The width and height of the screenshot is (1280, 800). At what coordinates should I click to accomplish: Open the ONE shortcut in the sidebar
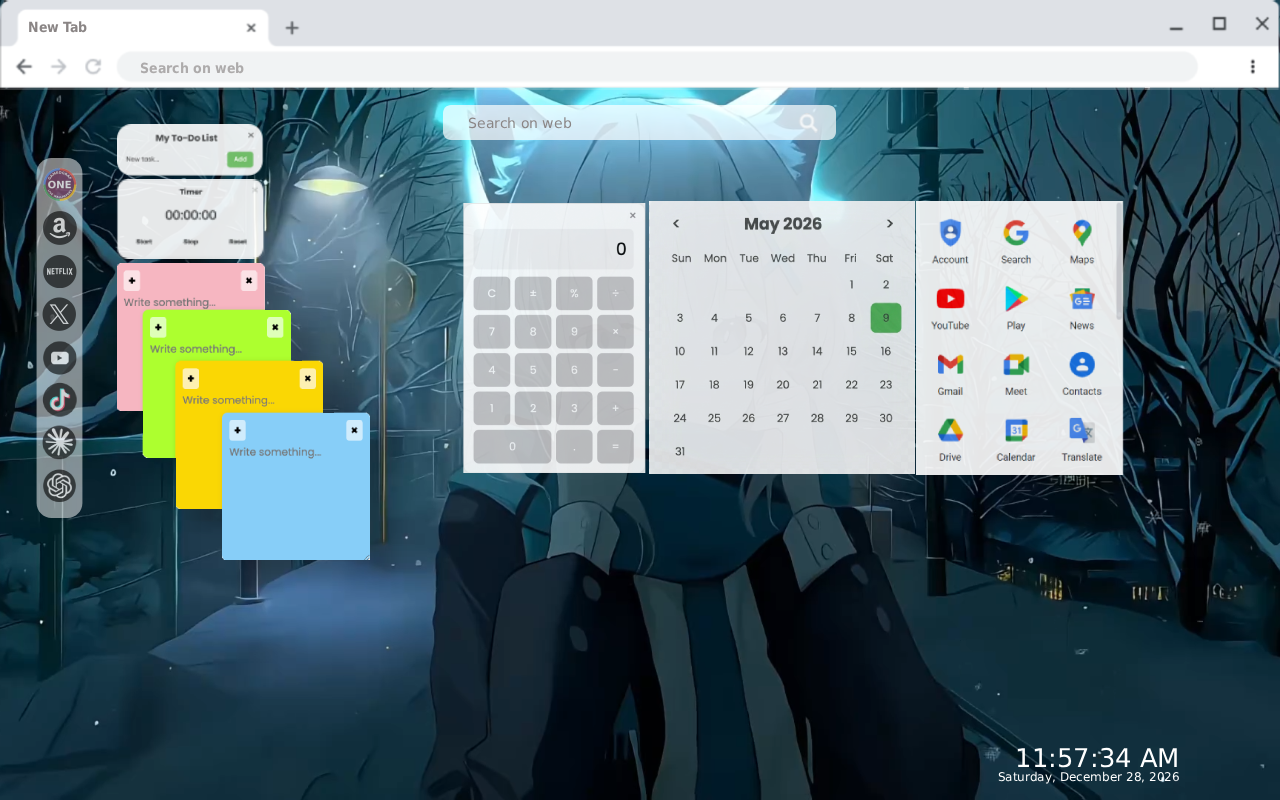(60, 185)
